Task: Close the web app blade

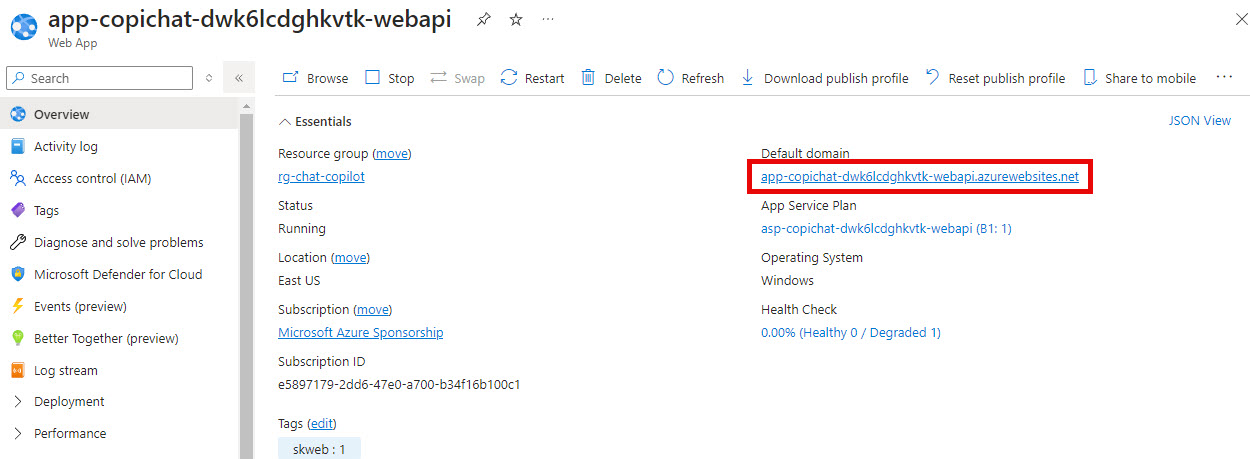Action: point(1242,19)
